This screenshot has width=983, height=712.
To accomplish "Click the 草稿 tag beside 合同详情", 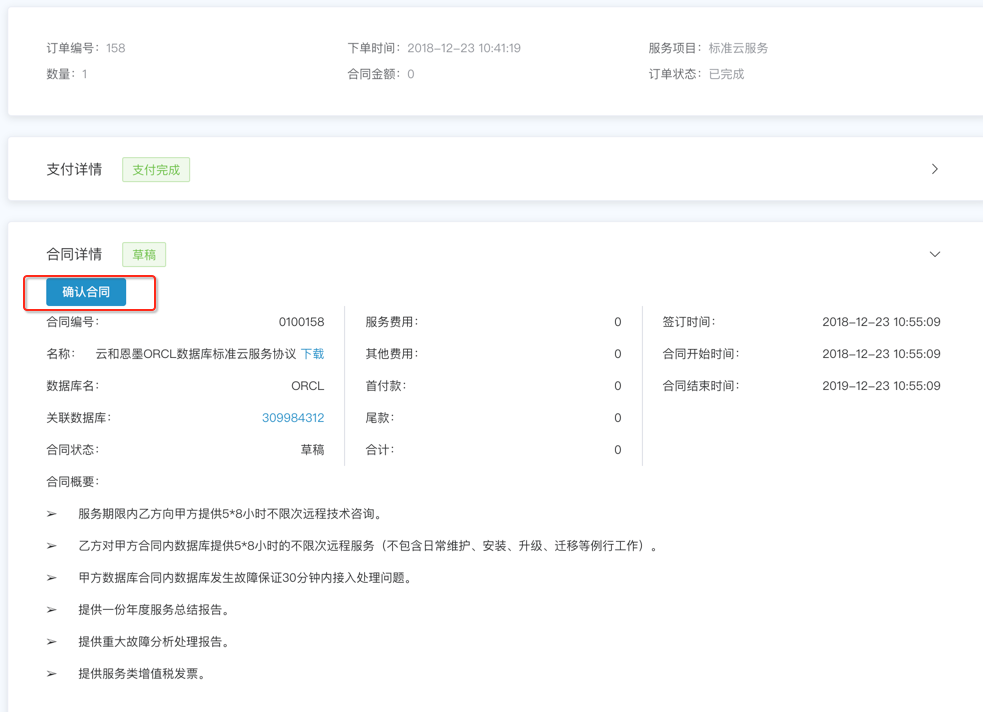I will pos(144,255).
